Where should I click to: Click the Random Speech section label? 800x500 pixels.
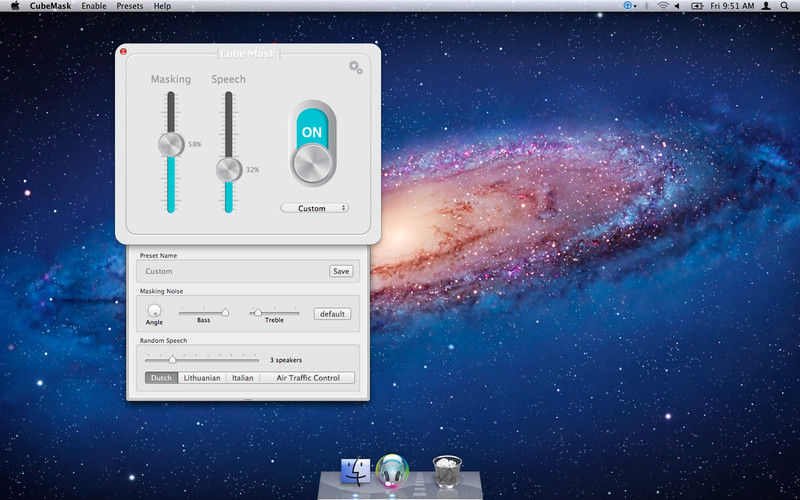click(x=163, y=340)
